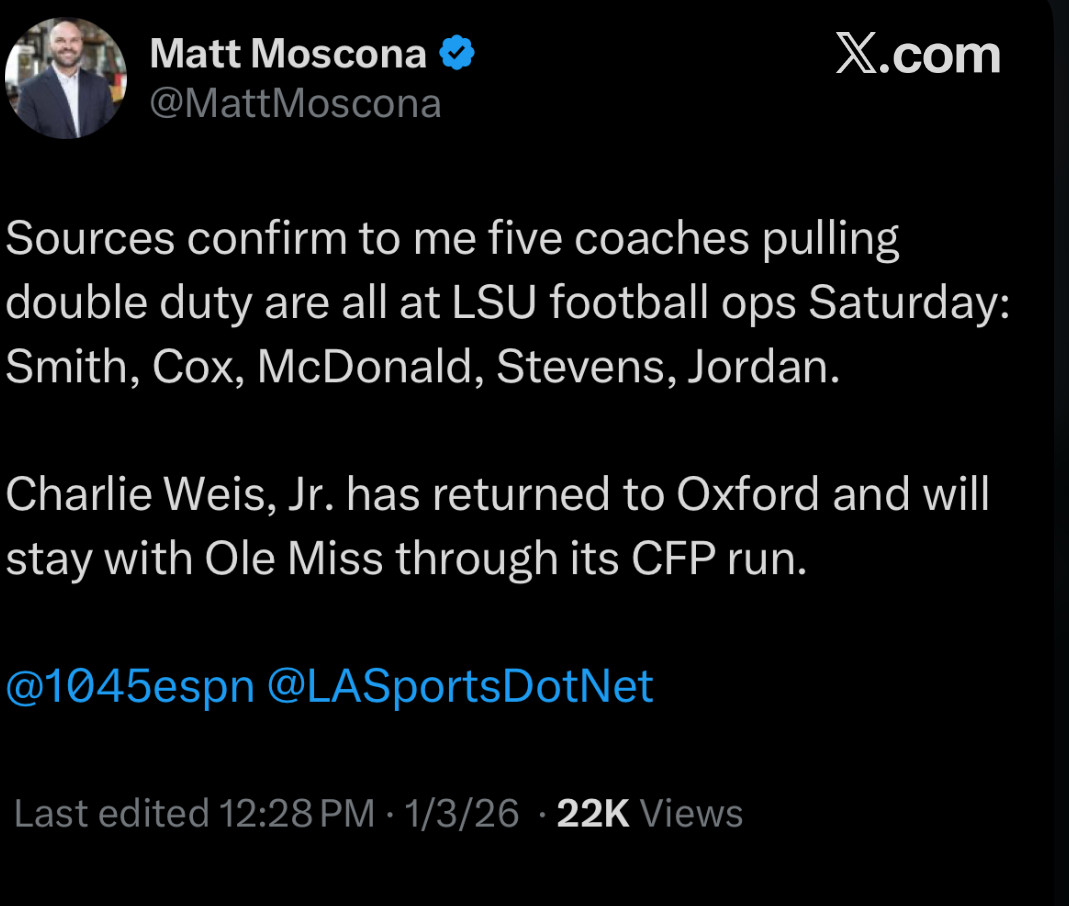Open the @MattMoscona handle
Viewport: 1069px width, 906px height.
pos(295,103)
